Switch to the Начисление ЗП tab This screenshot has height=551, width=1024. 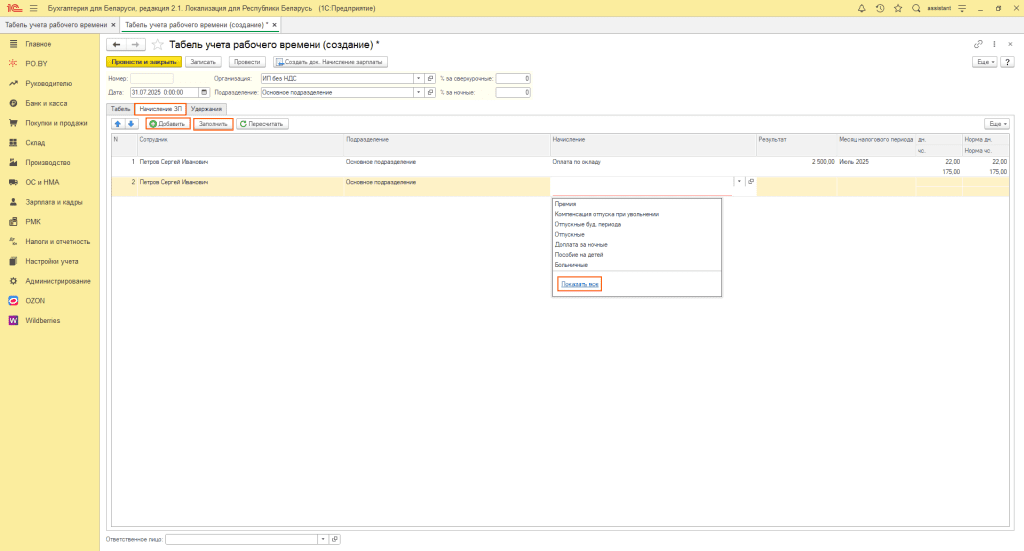click(x=161, y=109)
